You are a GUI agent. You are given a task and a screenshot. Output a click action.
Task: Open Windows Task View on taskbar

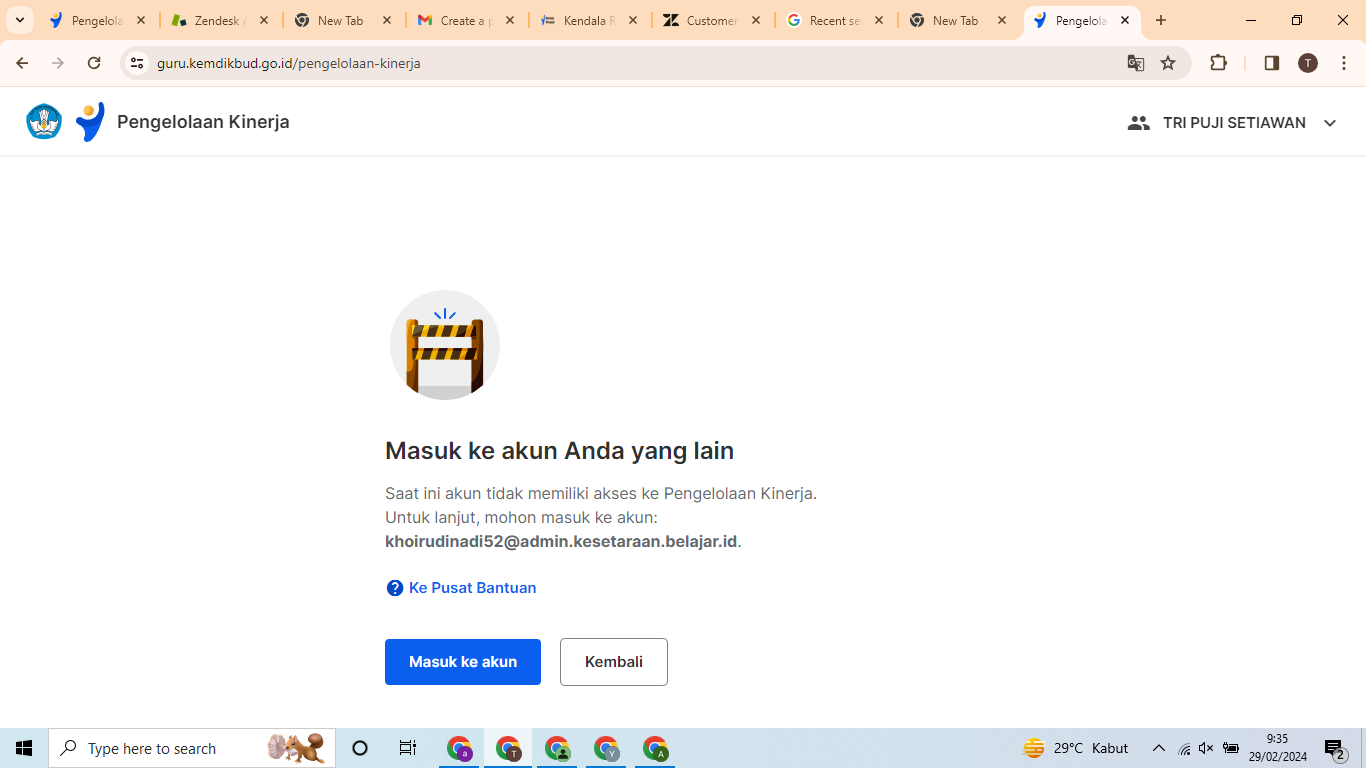[x=407, y=748]
